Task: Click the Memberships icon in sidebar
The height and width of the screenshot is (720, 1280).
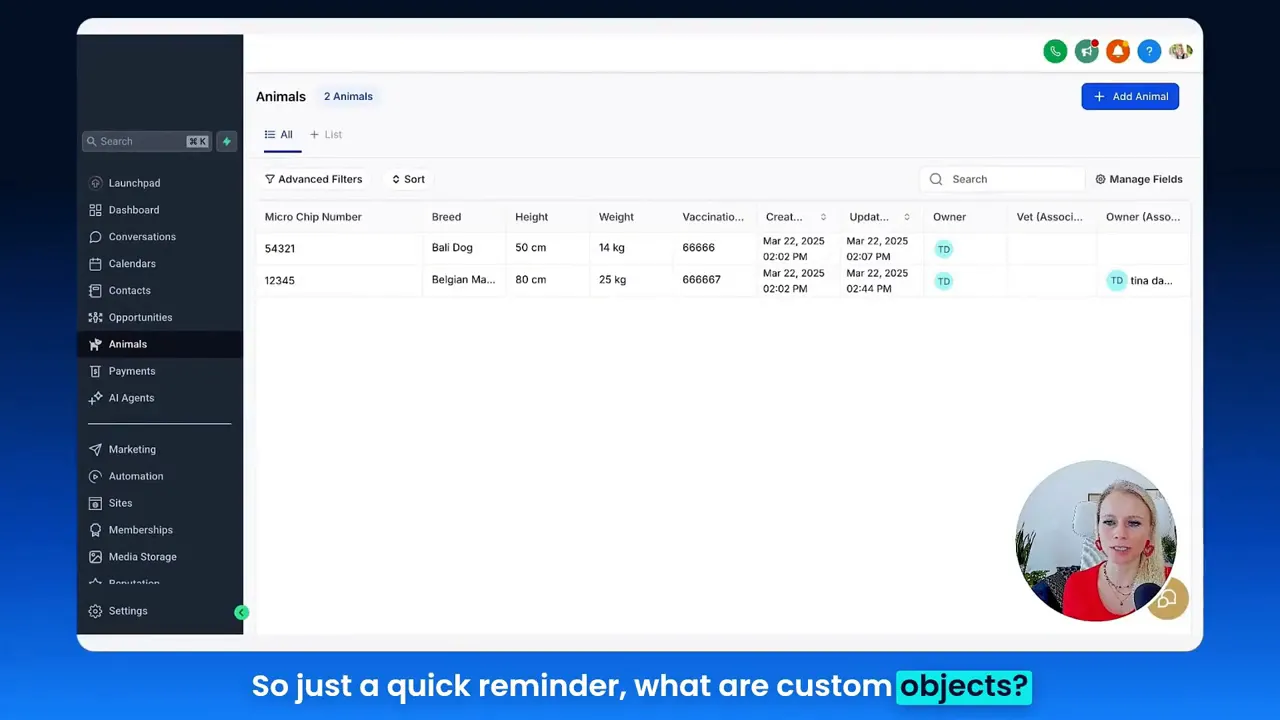Action: click(95, 530)
